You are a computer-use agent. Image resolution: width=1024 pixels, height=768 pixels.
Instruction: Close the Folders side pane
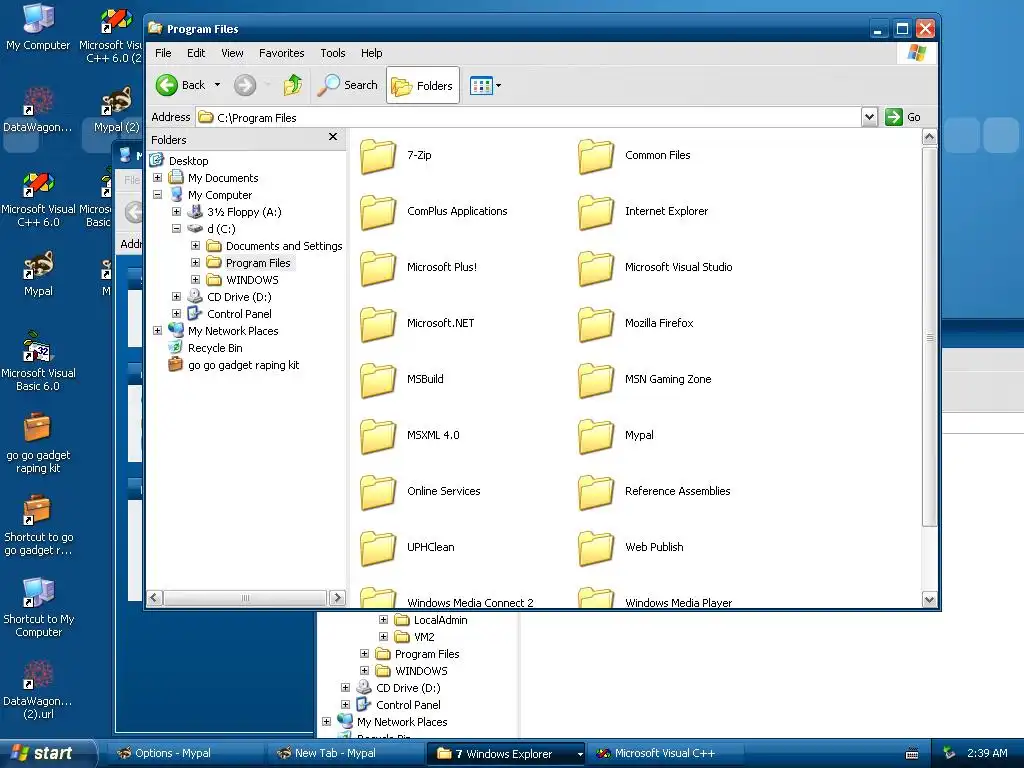(x=333, y=136)
